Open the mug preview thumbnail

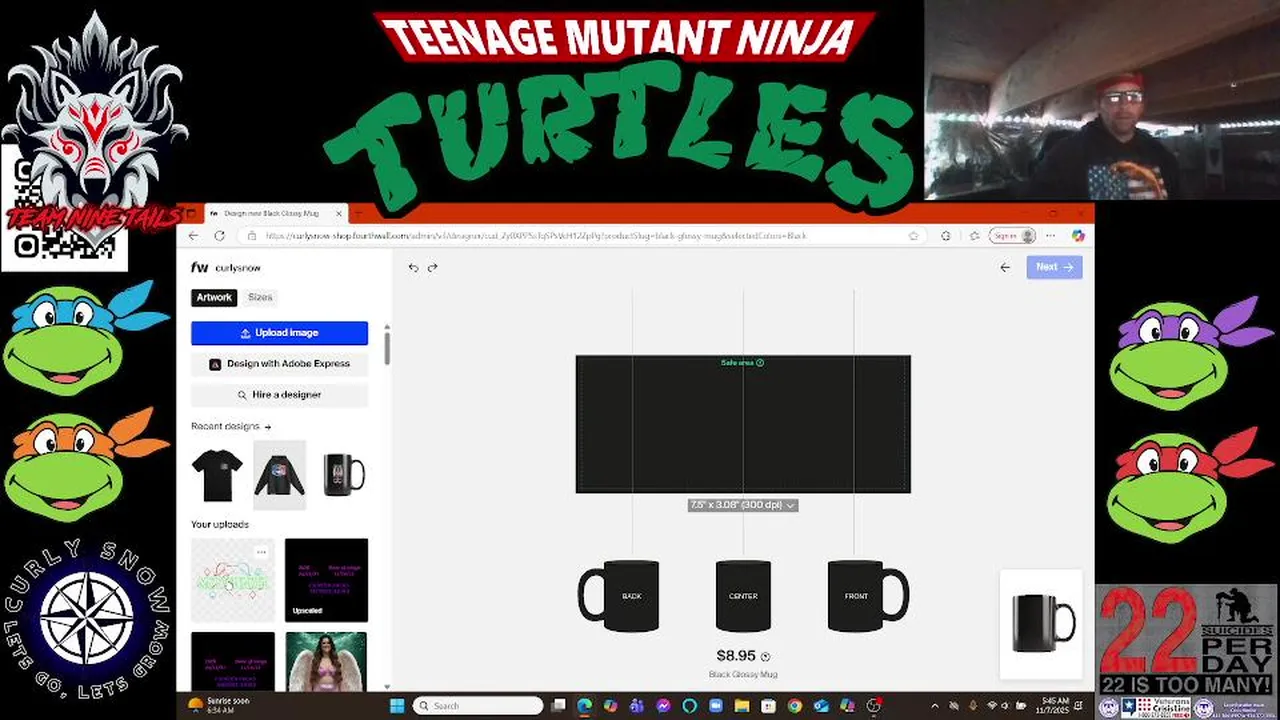[1041, 624]
